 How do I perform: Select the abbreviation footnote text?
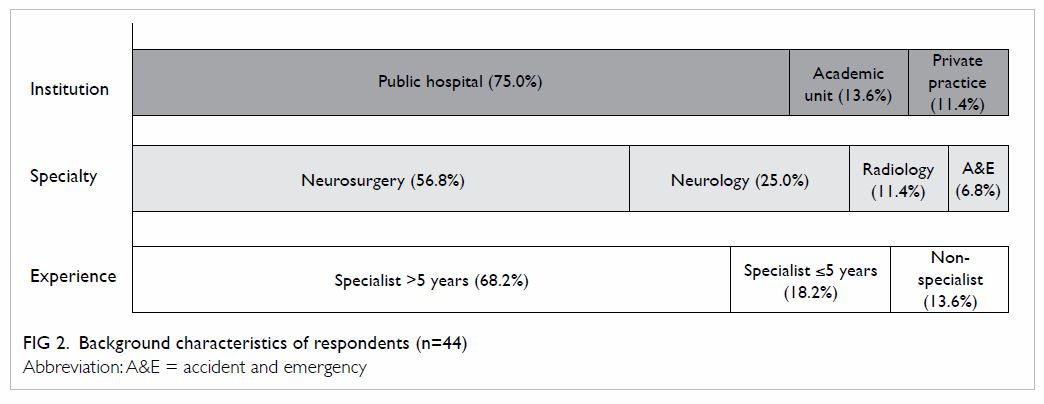click(x=194, y=367)
